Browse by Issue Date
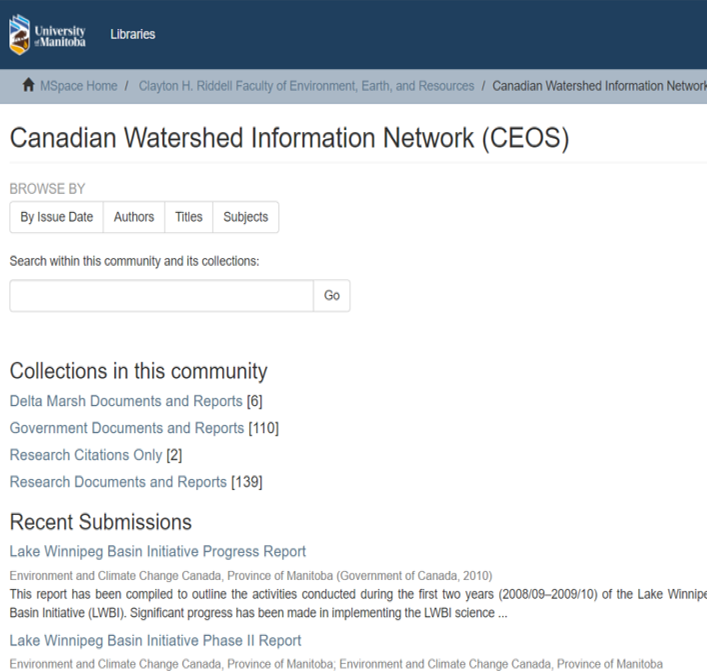The width and height of the screenshot is (707, 671). pyautogui.click(x=56, y=217)
